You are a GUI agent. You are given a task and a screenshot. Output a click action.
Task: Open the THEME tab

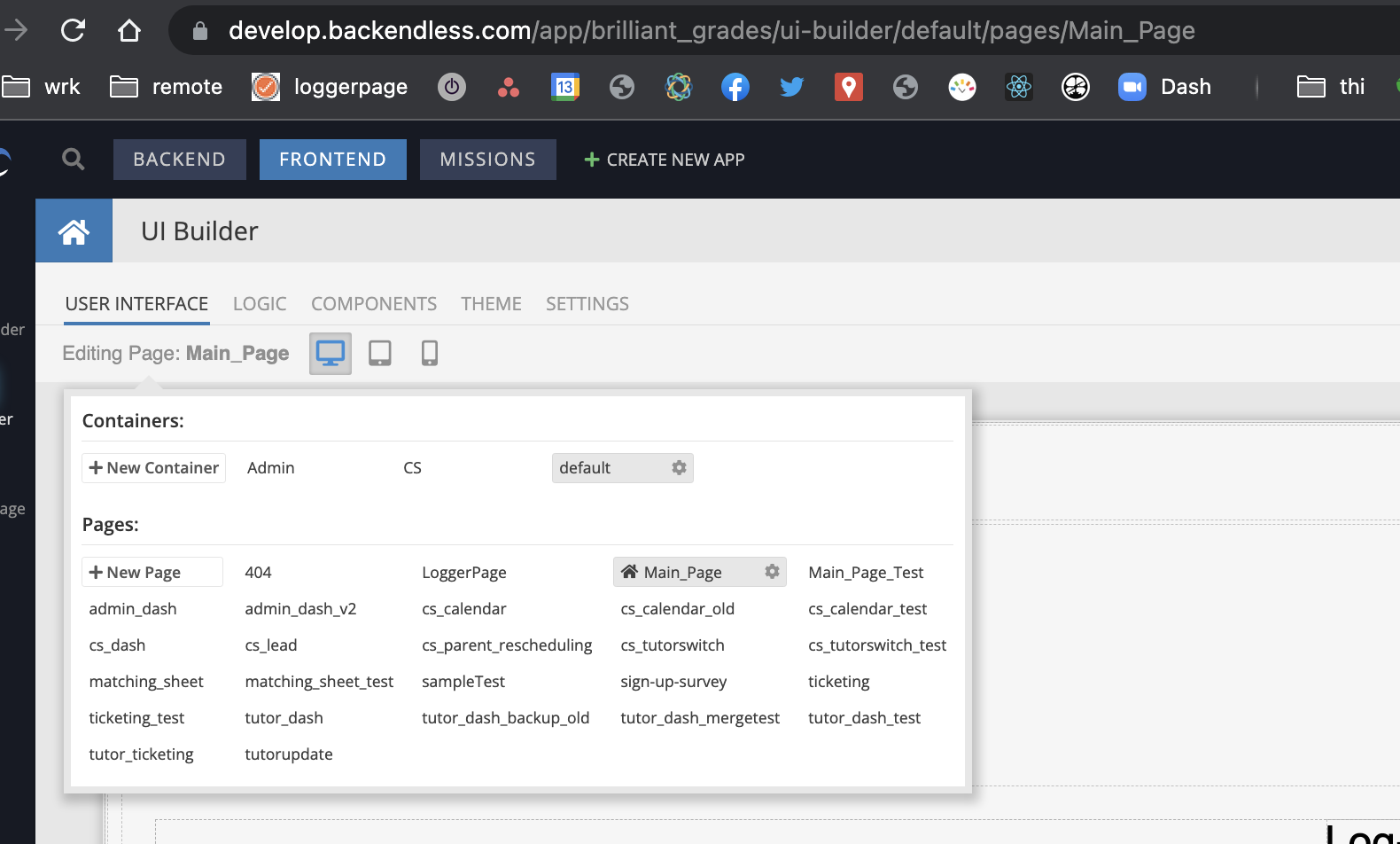tap(491, 304)
